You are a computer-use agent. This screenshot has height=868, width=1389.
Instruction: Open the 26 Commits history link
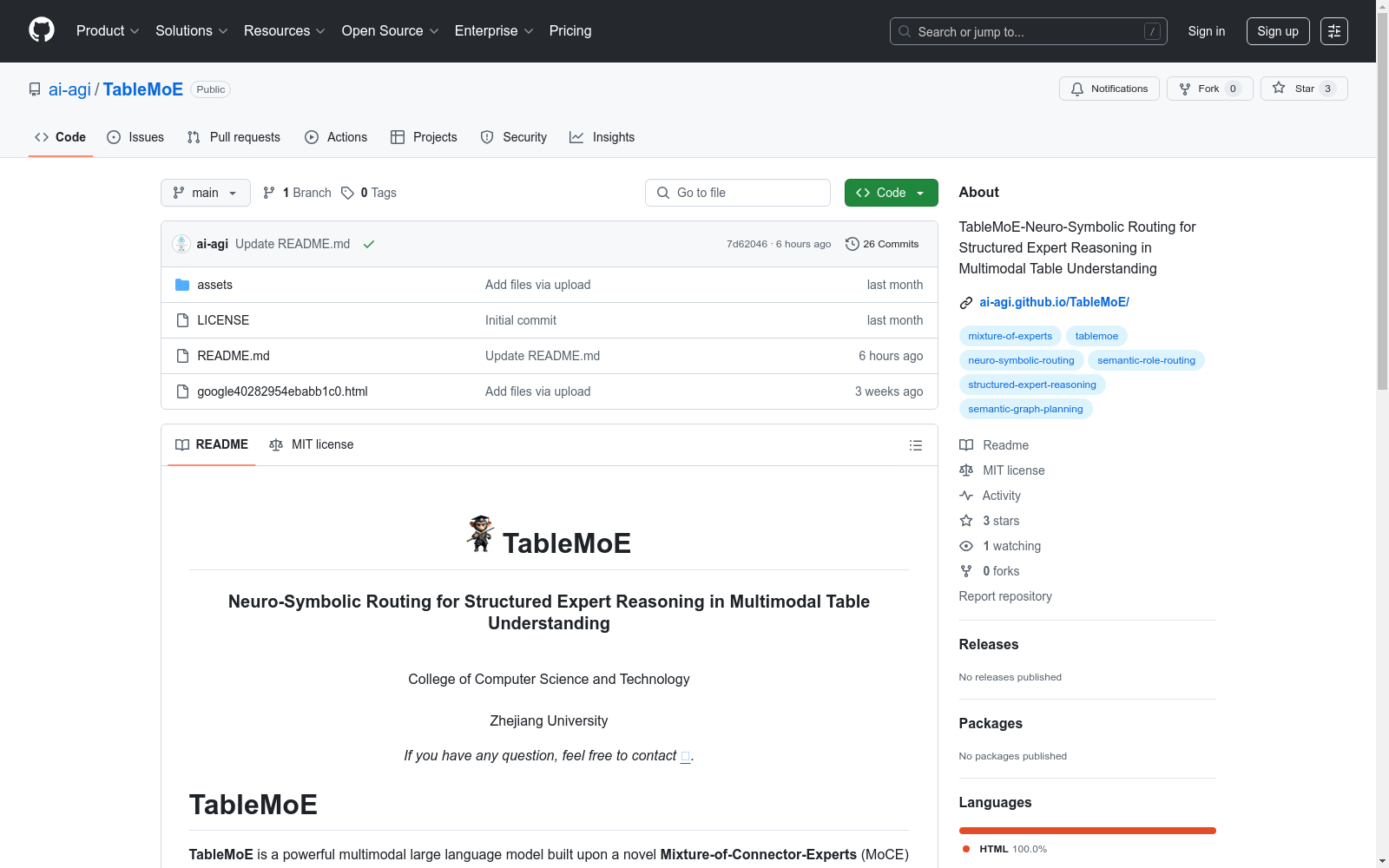tap(882, 244)
